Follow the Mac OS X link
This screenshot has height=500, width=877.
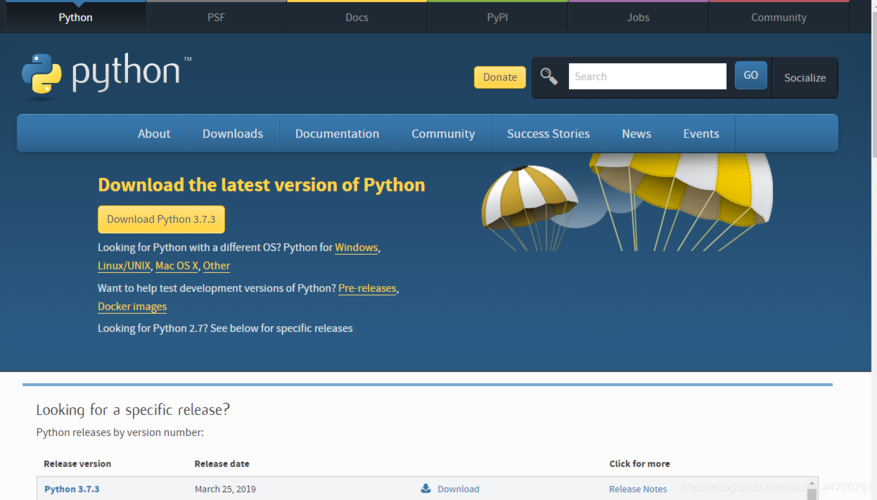(177, 266)
